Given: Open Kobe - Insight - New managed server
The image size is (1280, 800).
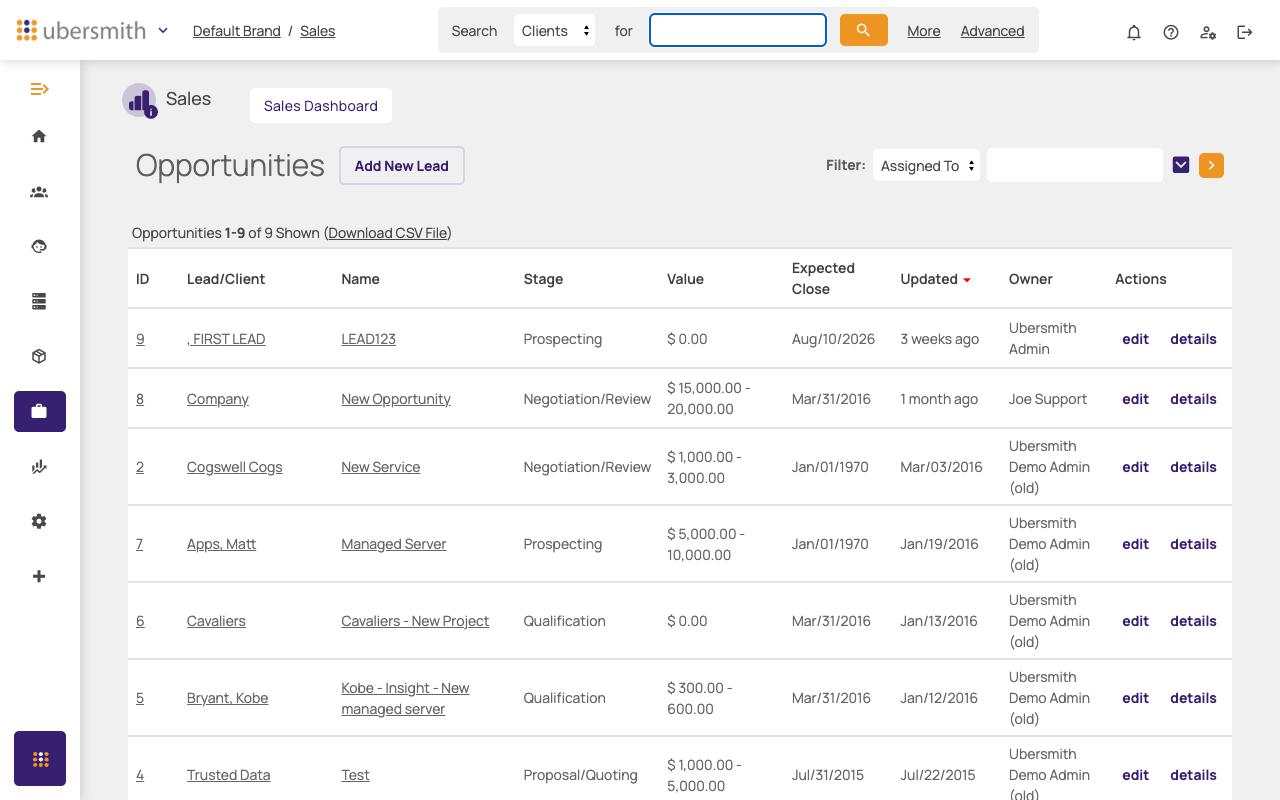Looking at the screenshot, I should [405, 698].
